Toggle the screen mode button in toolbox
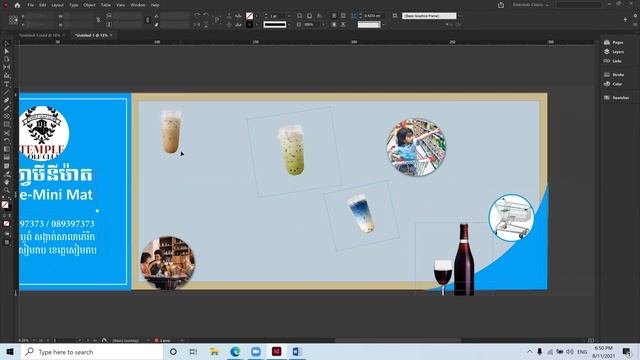 coord(7,242)
